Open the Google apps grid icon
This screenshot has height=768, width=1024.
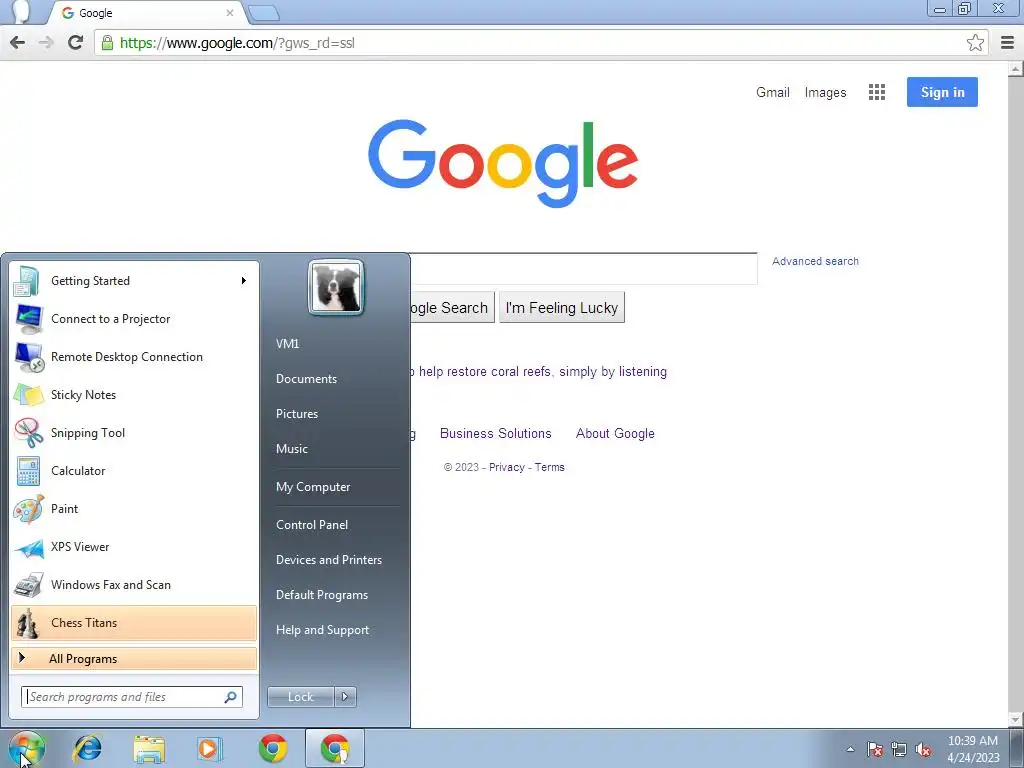[877, 92]
